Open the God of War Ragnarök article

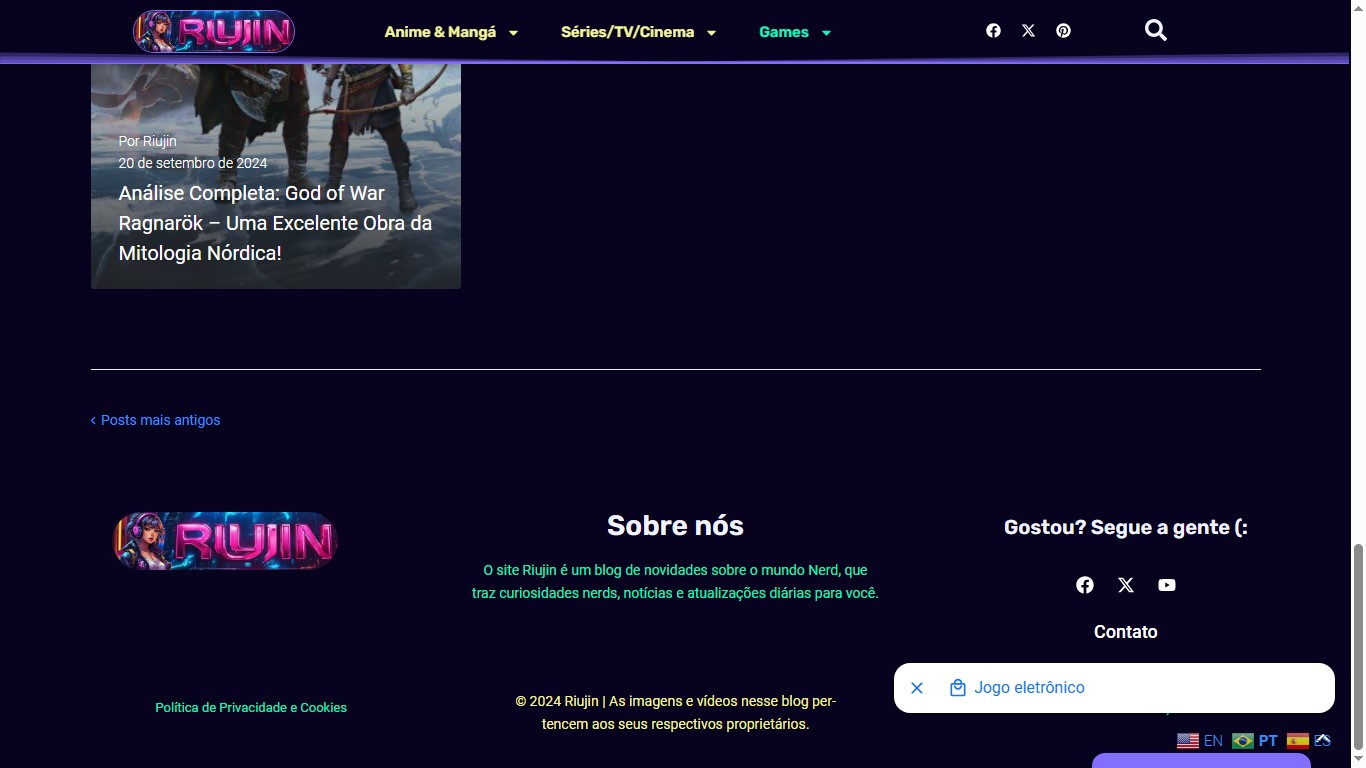coord(275,223)
